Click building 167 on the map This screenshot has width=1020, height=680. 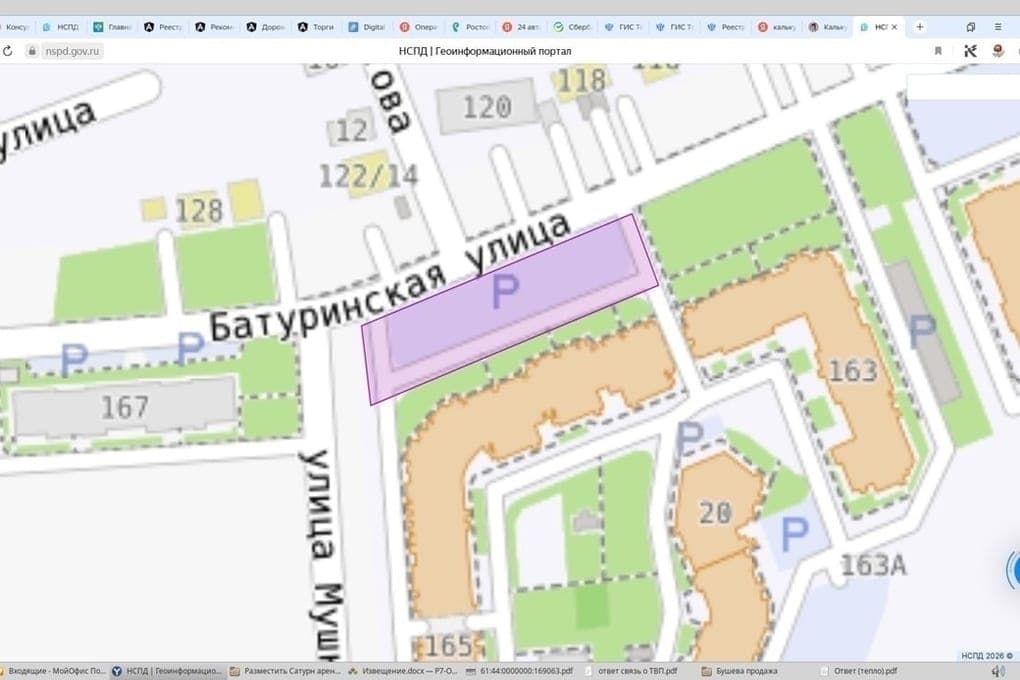click(124, 408)
